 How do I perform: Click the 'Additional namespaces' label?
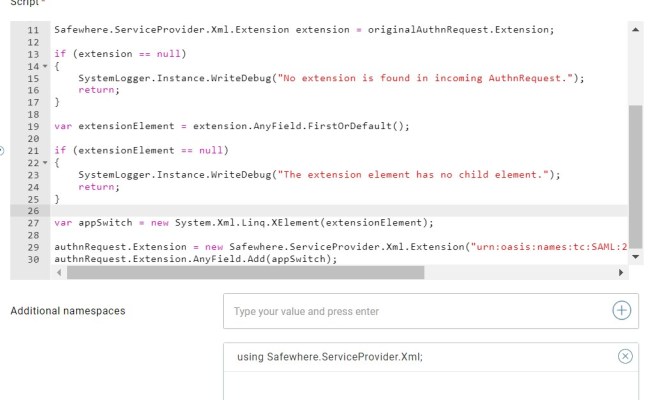pos(68,311)
